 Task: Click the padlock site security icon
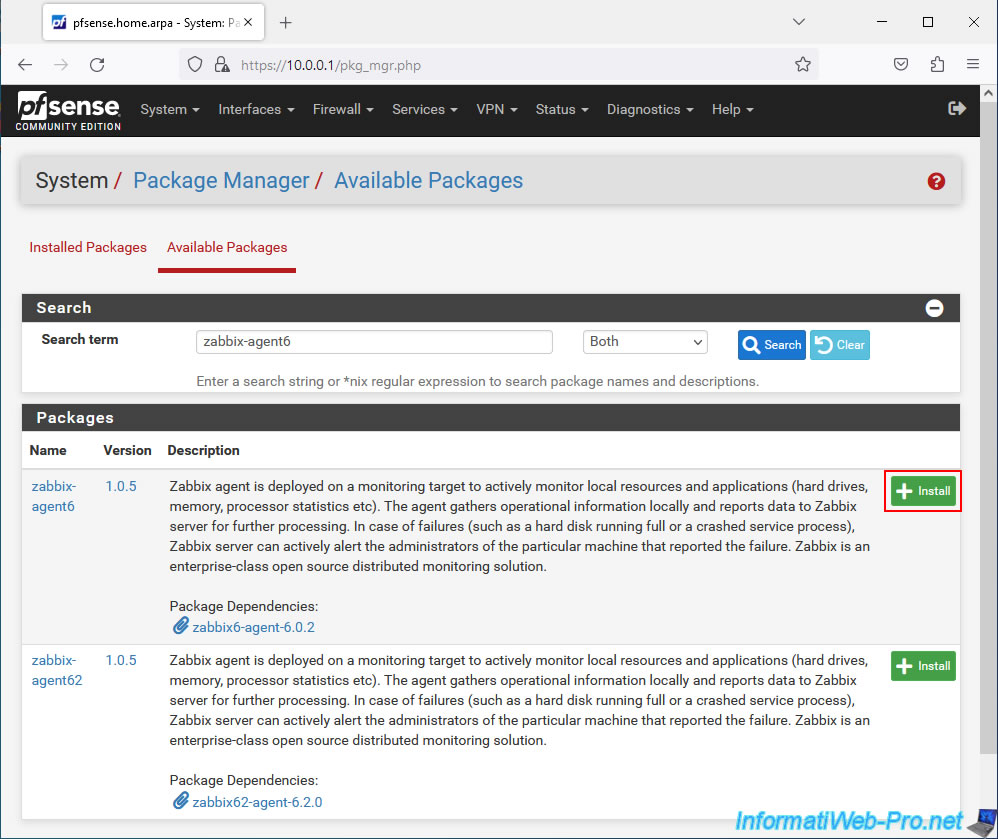tap(221, 65)
